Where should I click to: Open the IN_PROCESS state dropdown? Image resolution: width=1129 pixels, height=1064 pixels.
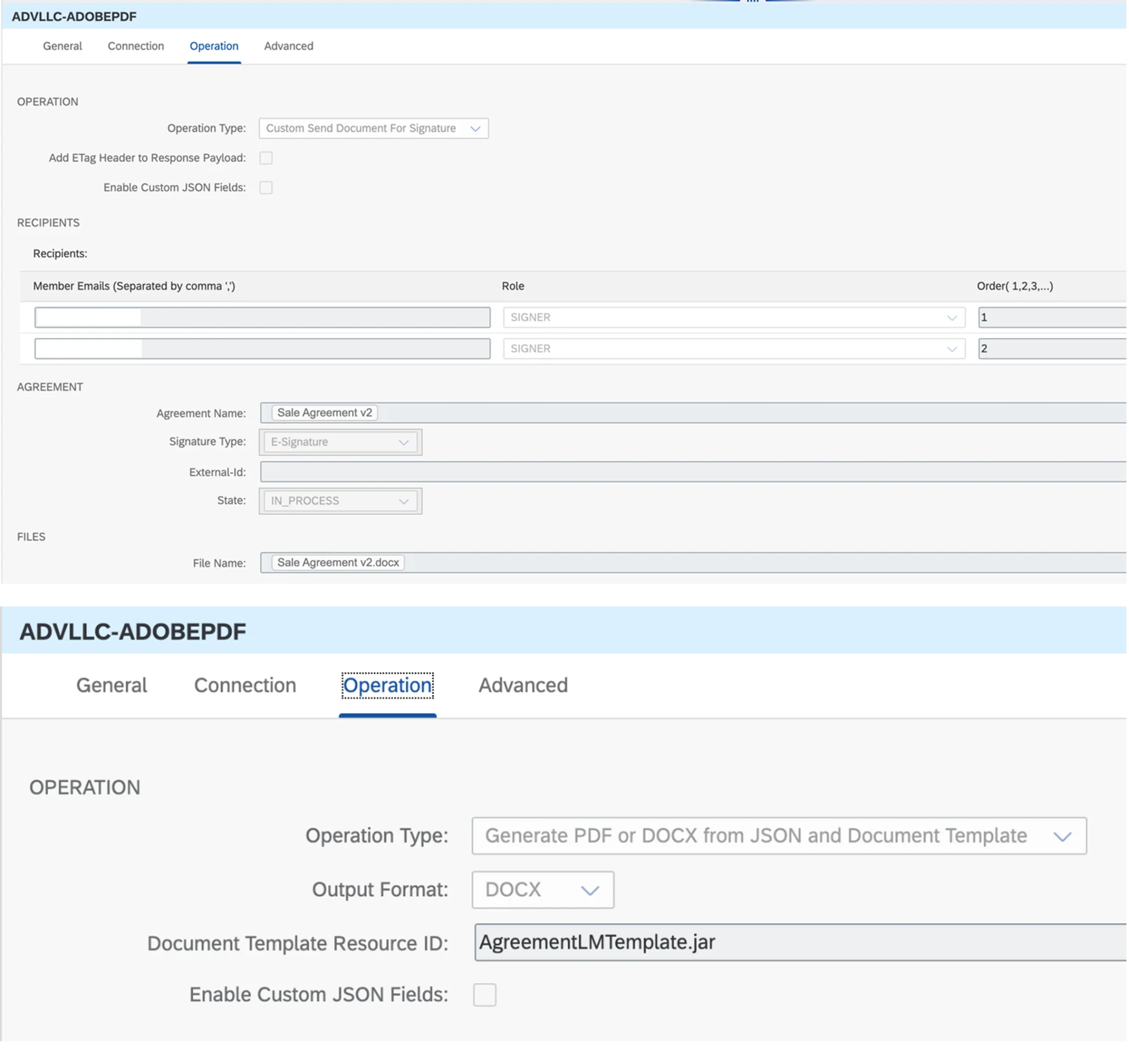[340, 501]
